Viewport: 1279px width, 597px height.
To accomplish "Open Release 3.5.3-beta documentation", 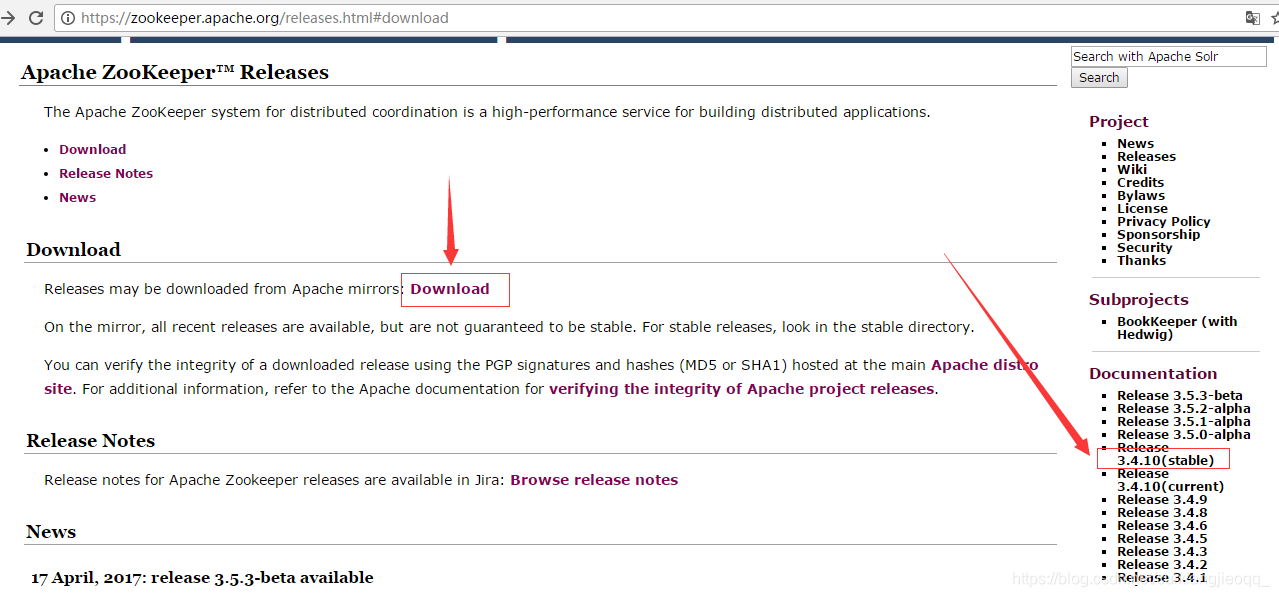I will pos(1179,396).
